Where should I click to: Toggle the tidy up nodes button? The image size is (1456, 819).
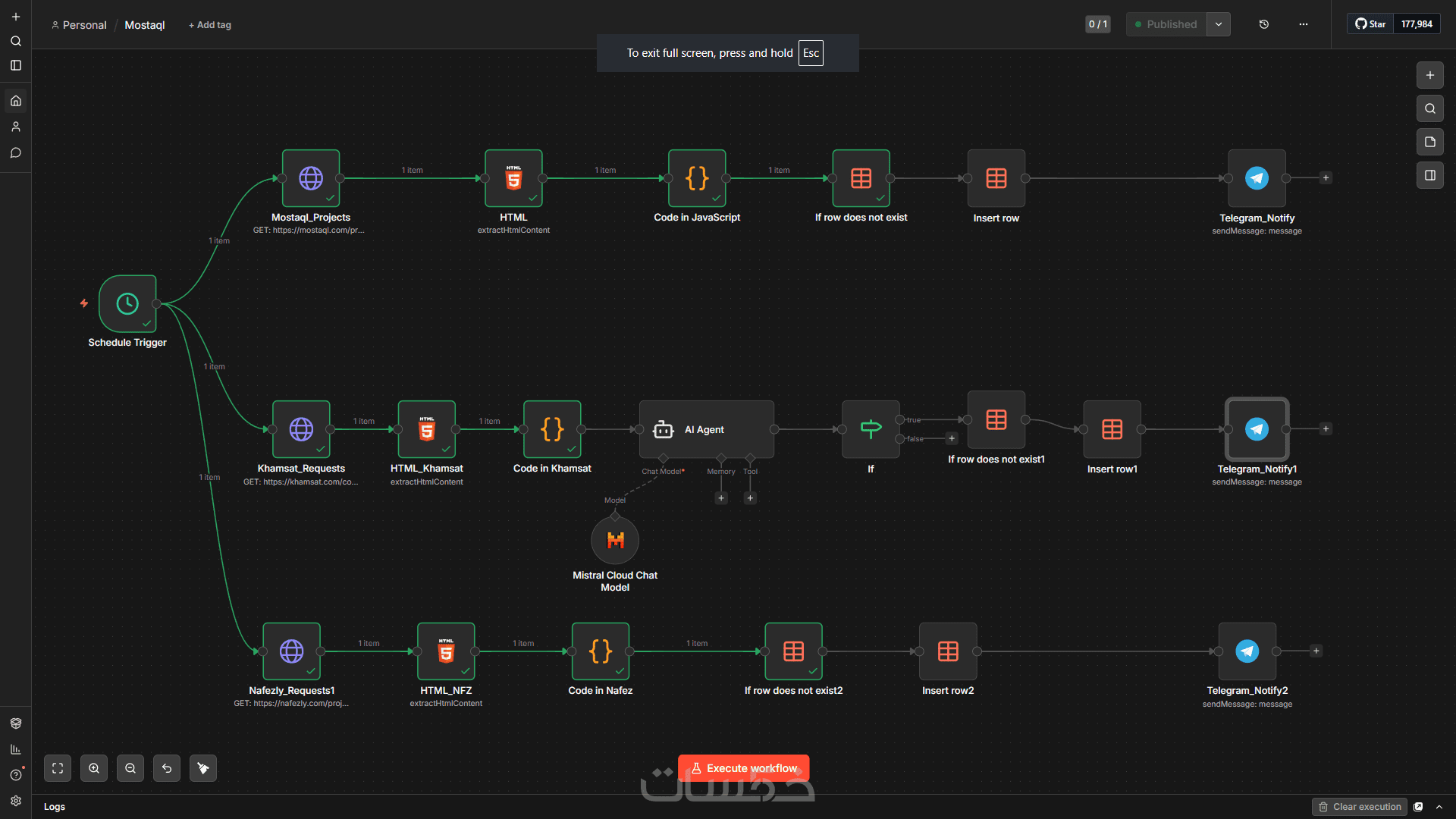pyautogui.click(x=203, y=768)
